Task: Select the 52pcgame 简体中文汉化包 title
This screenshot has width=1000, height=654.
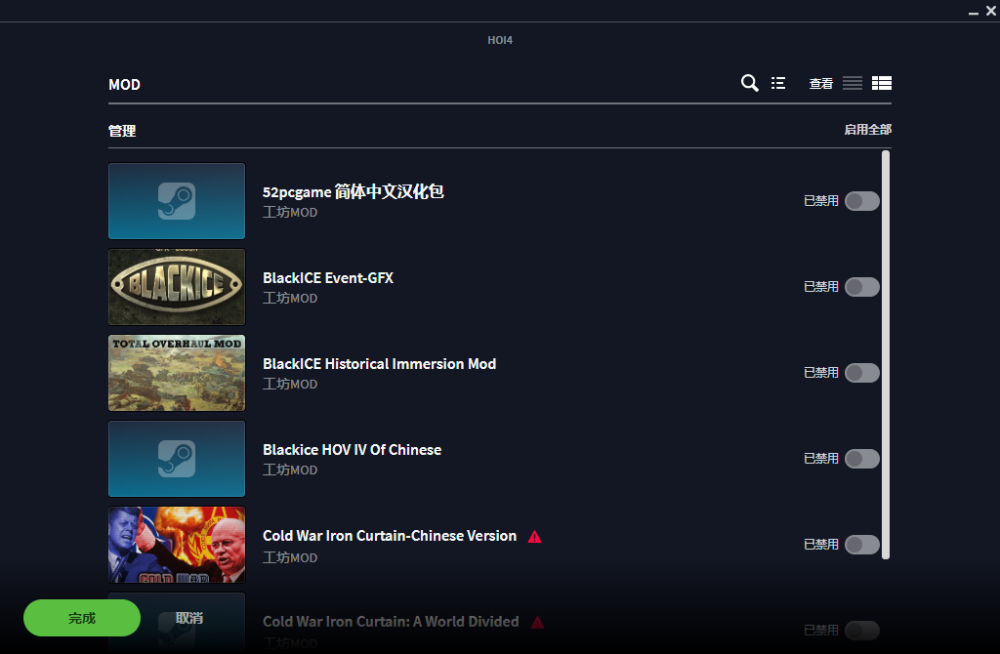Action: tap(353, 191)
